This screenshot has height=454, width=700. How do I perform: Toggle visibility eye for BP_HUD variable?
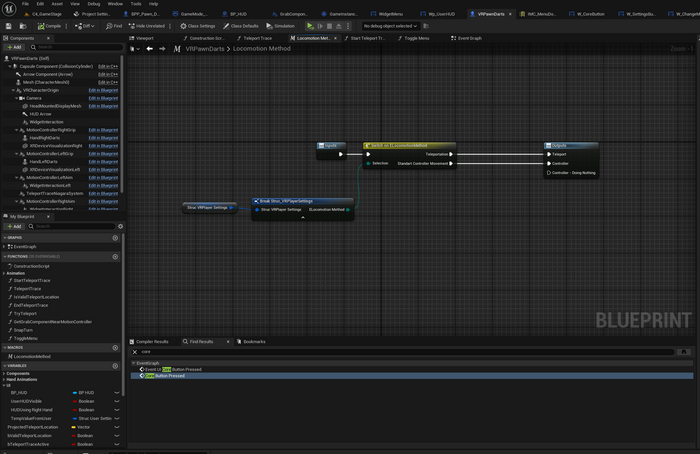coord(117,393)
